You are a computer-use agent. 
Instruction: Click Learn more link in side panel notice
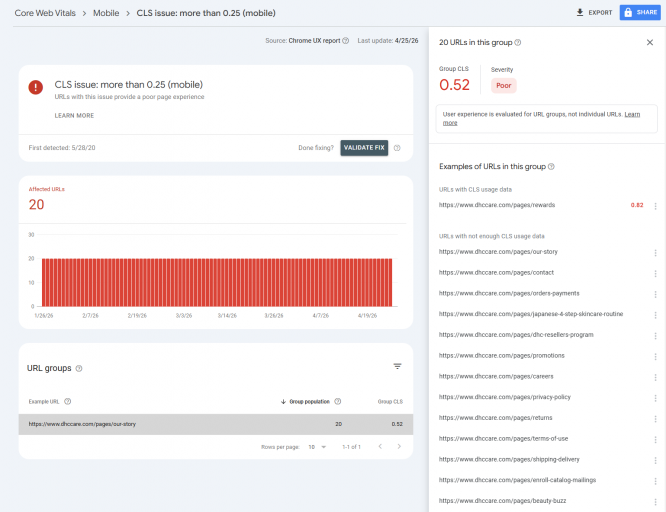click(632, 115)
